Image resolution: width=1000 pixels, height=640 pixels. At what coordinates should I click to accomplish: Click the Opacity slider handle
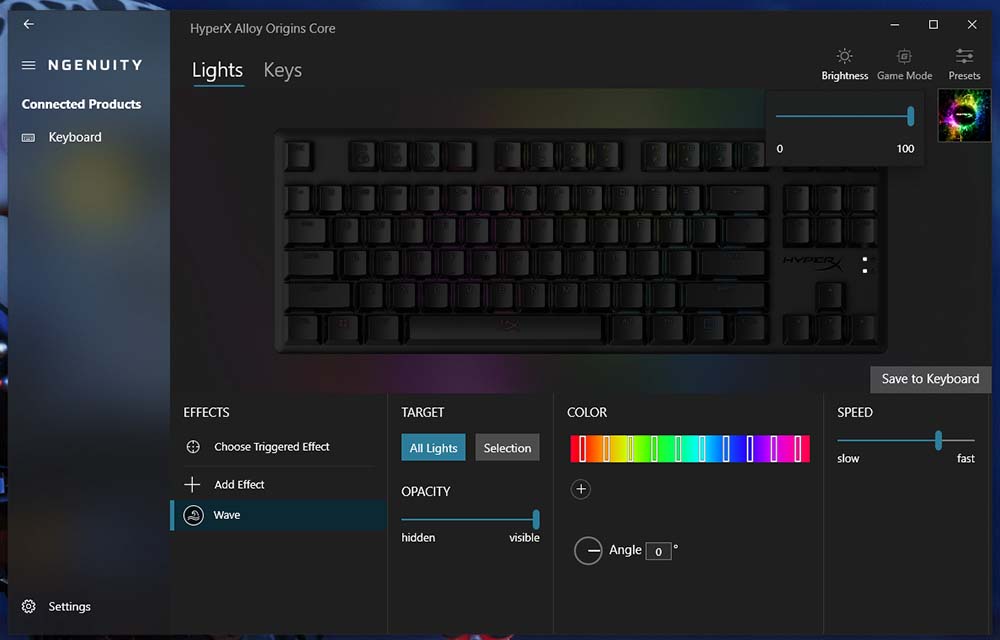click(x=536, y=519)
